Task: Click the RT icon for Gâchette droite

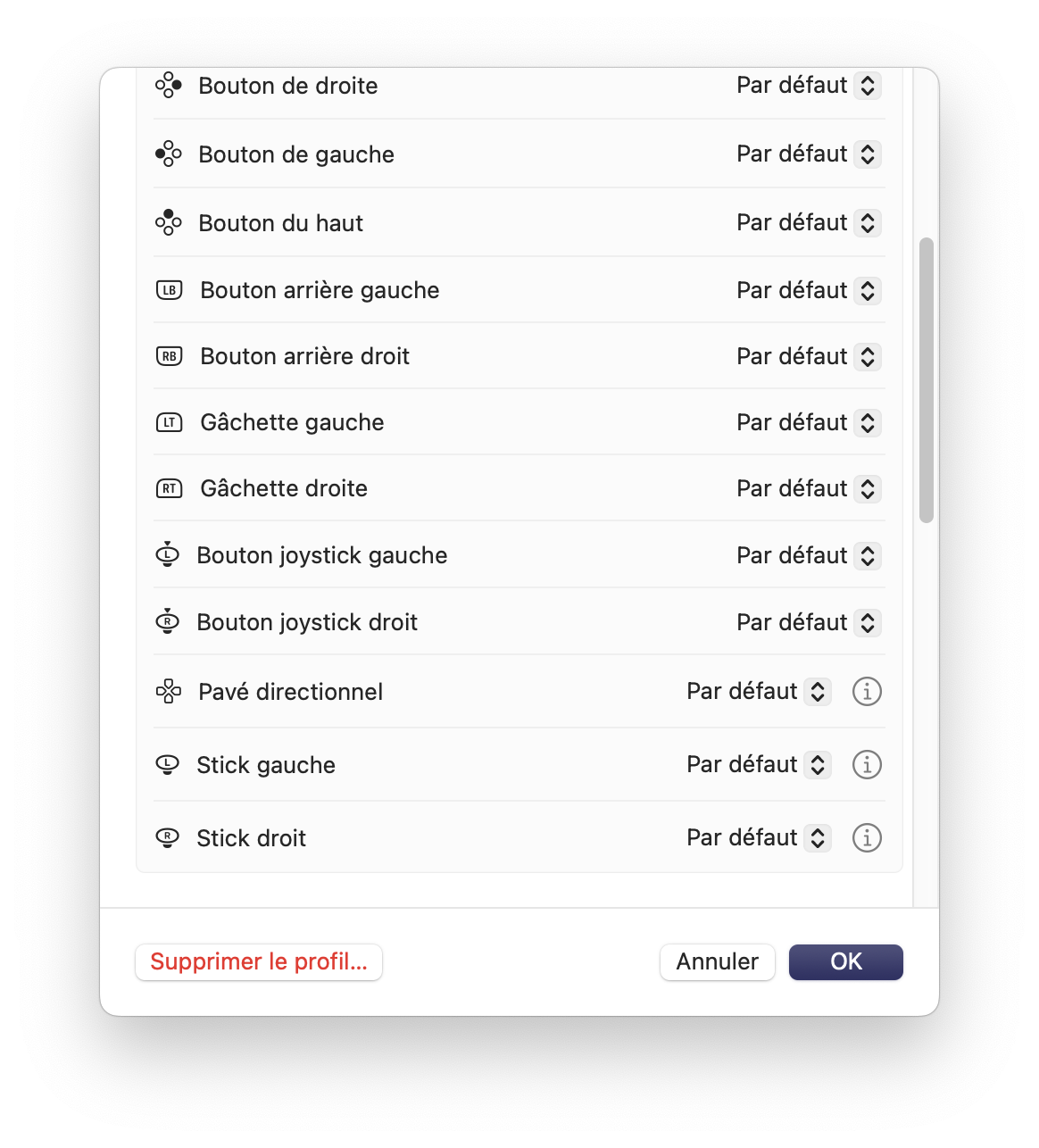Action: [x=170, y=488]
